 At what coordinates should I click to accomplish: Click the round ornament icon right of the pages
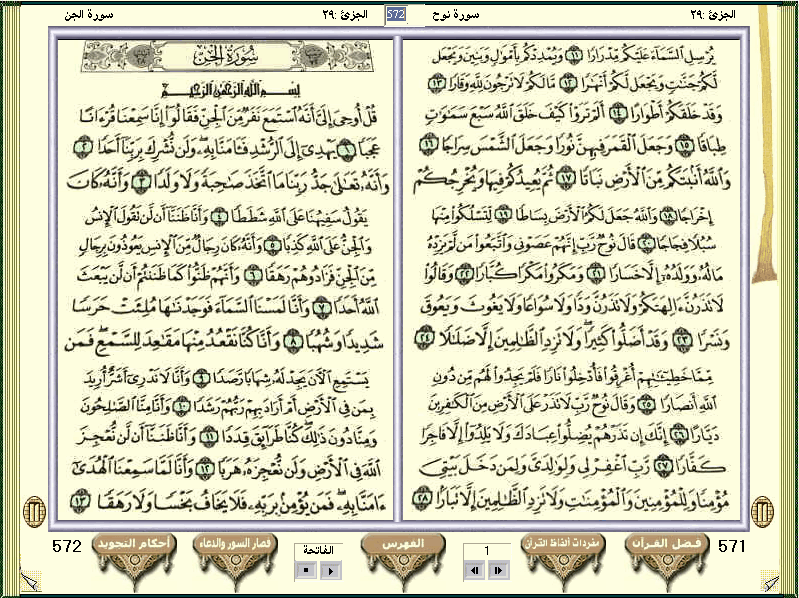(x=762, y=511)
